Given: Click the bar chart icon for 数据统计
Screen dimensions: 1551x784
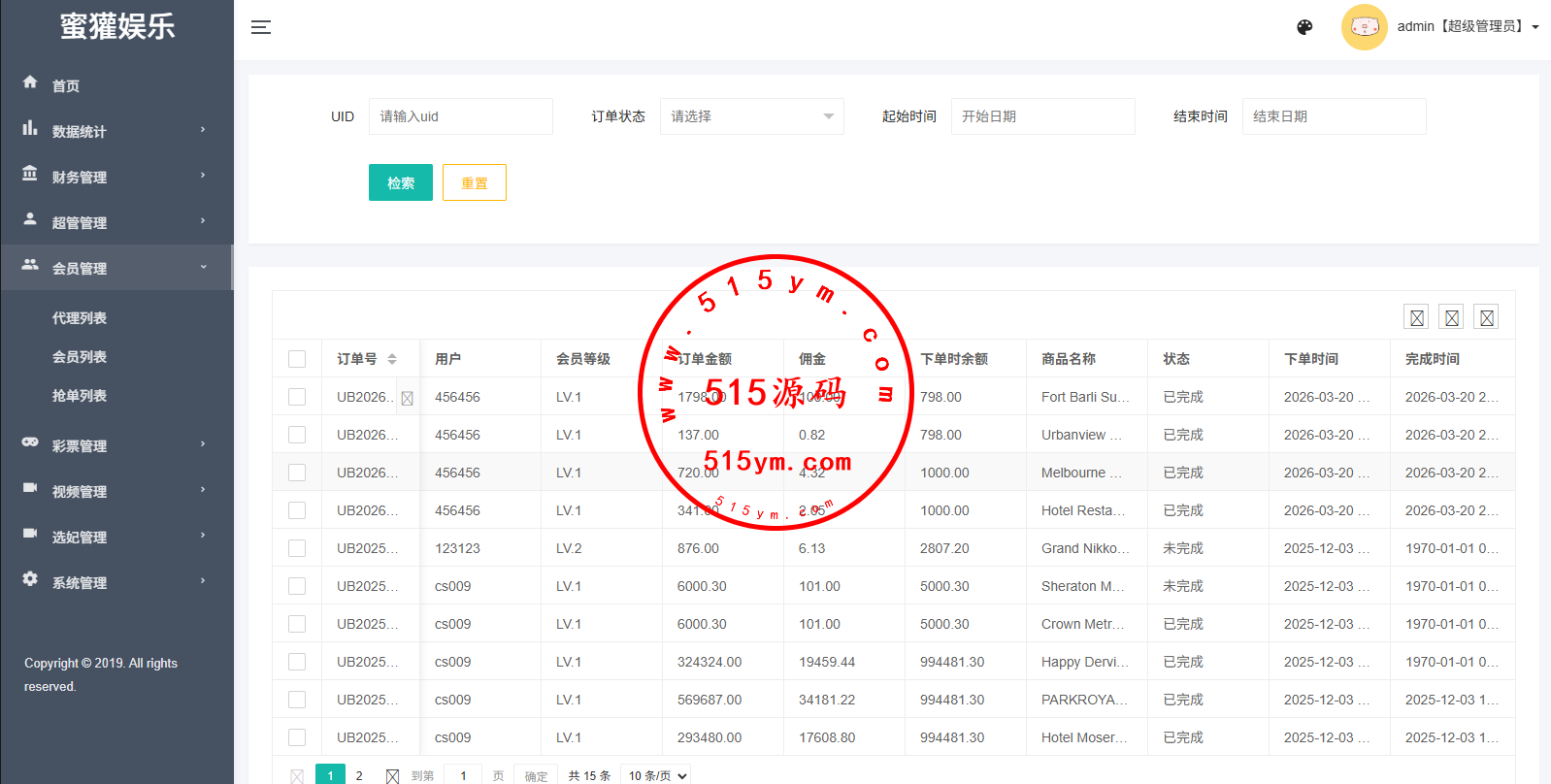Looking at the screenshot, I should click(x=30, y=128).
